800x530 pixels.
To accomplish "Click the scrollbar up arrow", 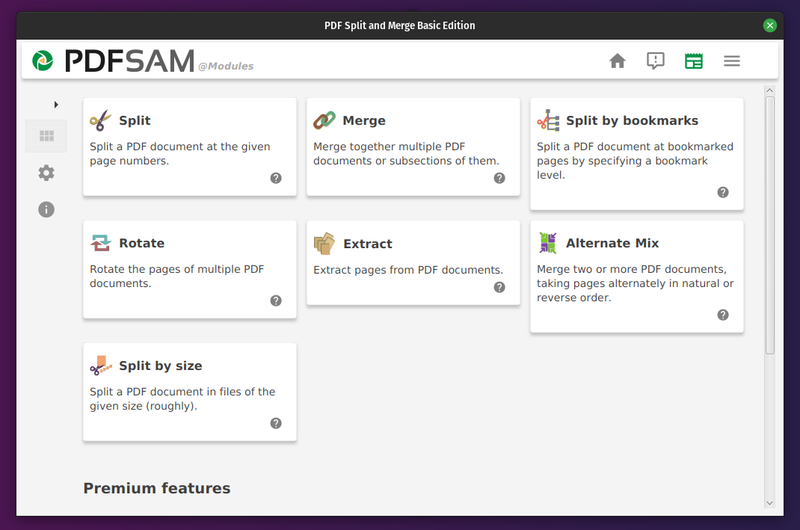I will (770, 90).
